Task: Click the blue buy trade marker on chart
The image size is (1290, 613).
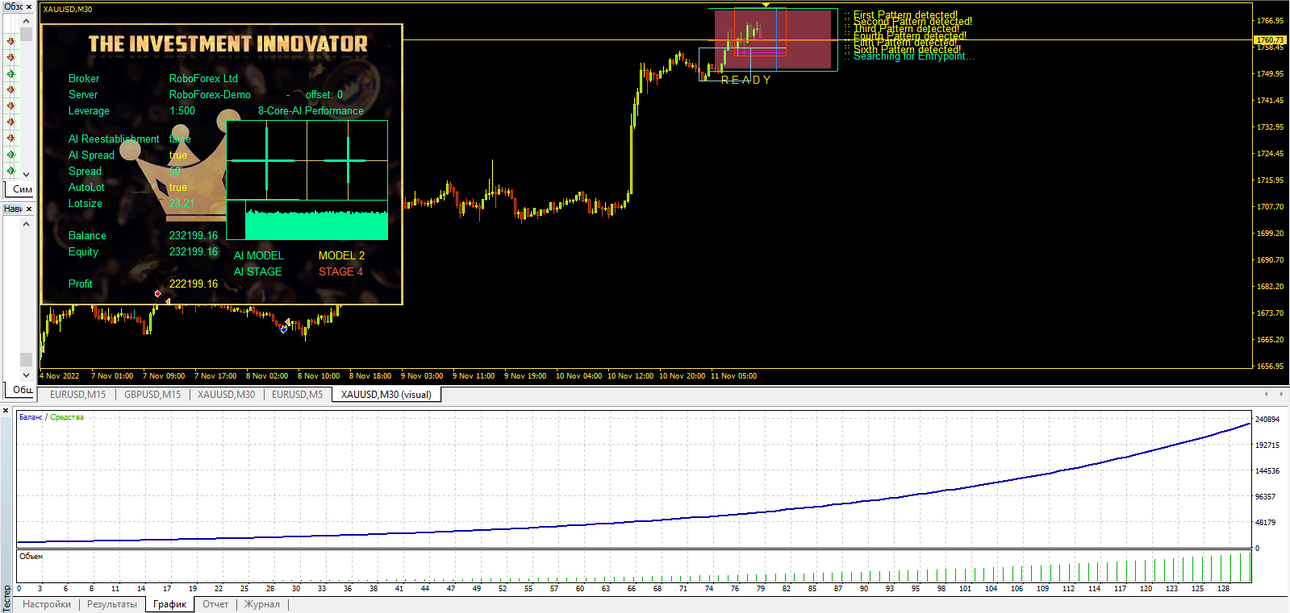Action: [x=284, y=329]
